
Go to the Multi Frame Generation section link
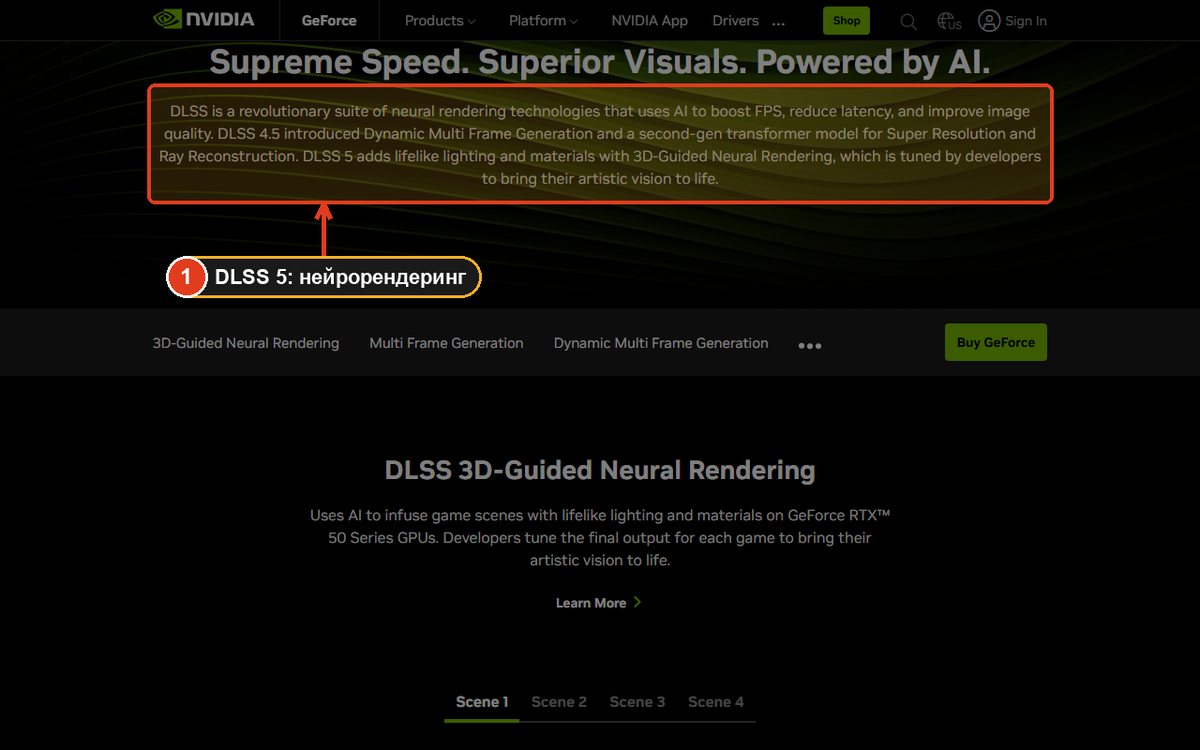click(x=446, y=343)
